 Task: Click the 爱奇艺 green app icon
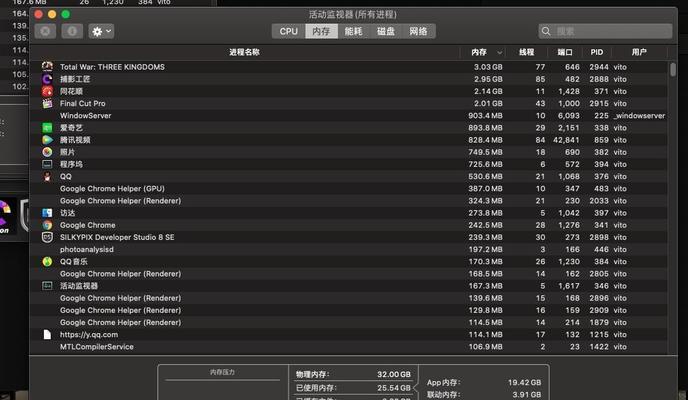[x=47, y=128]
